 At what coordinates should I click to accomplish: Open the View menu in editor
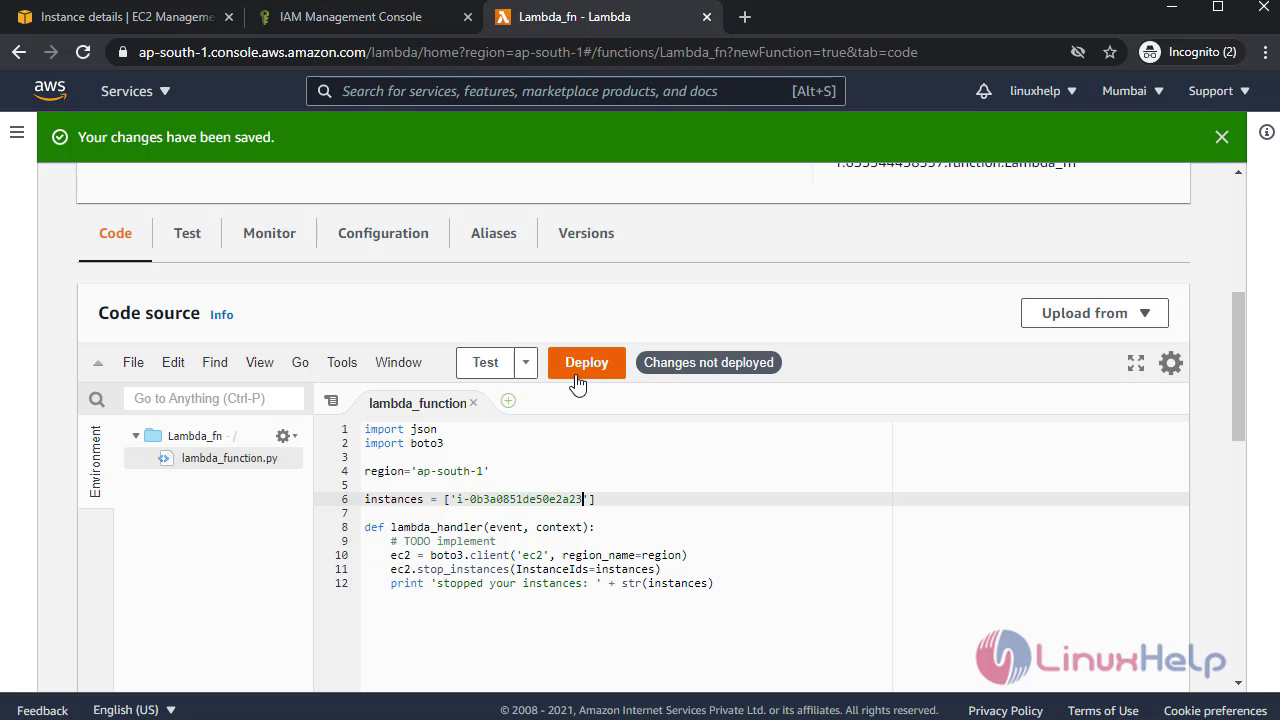point(260,363)
